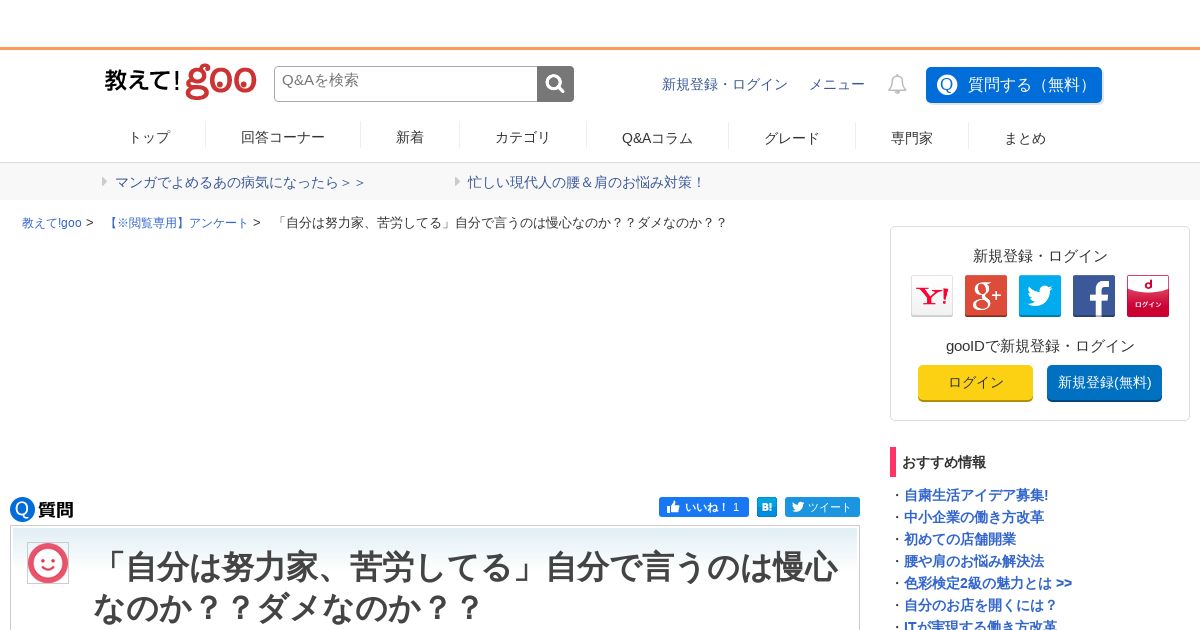Log in with the Yahoo! icon
The image size is (1200, 630).
(x=932, y=296)
